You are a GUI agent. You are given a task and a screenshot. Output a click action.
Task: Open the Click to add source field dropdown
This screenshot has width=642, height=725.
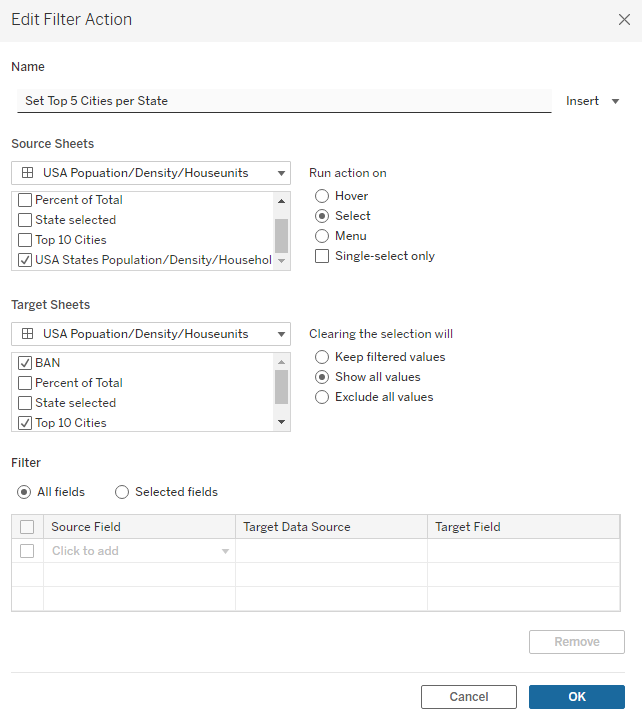(x=225, y=551)
